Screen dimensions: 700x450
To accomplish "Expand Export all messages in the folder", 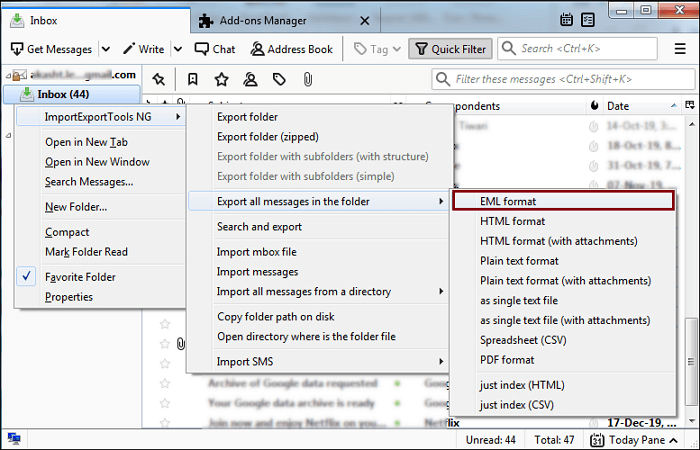I will (318, 201).
